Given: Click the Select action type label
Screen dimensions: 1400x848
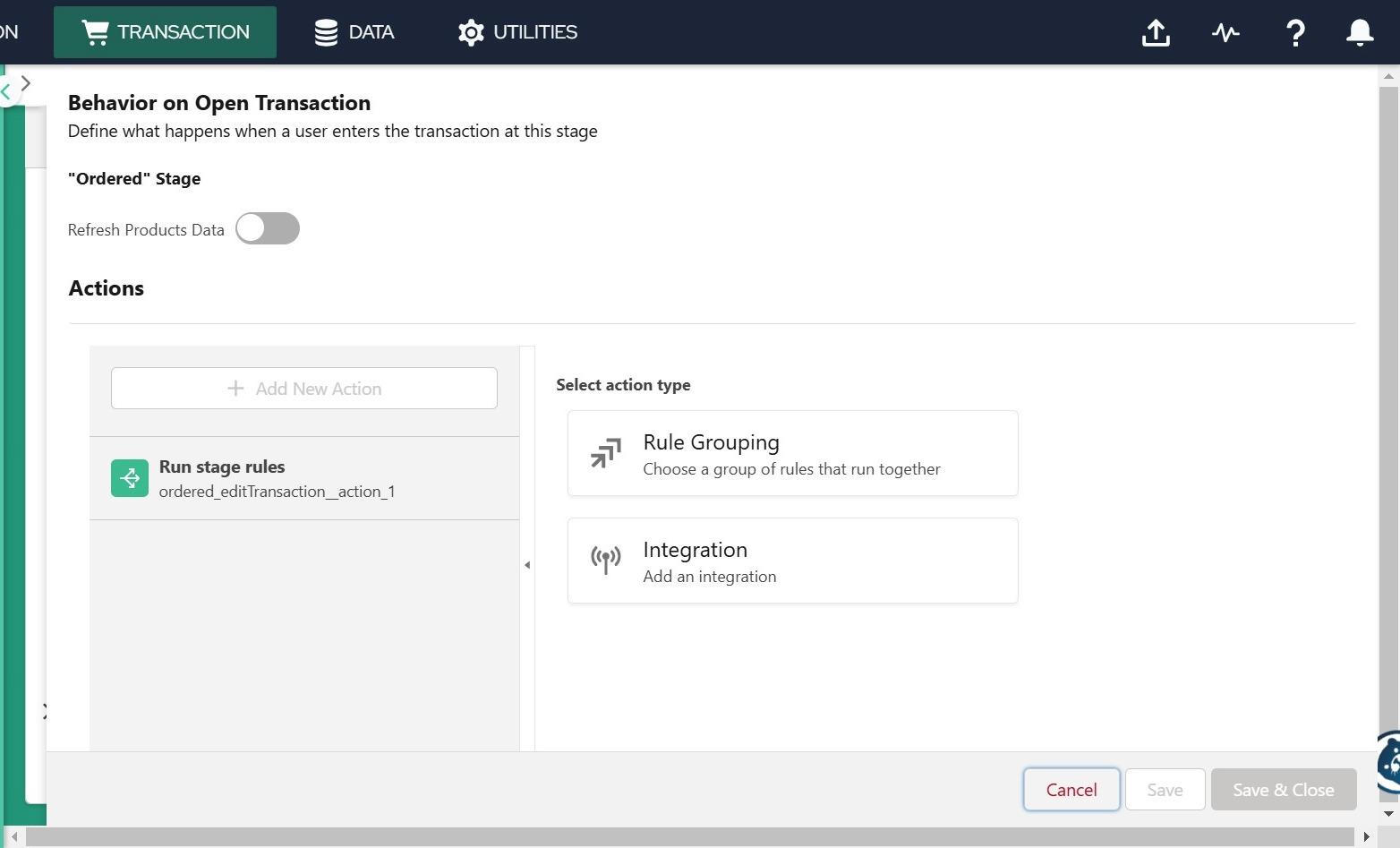Looking at the screenshot, I should click(x=623, y=385).
